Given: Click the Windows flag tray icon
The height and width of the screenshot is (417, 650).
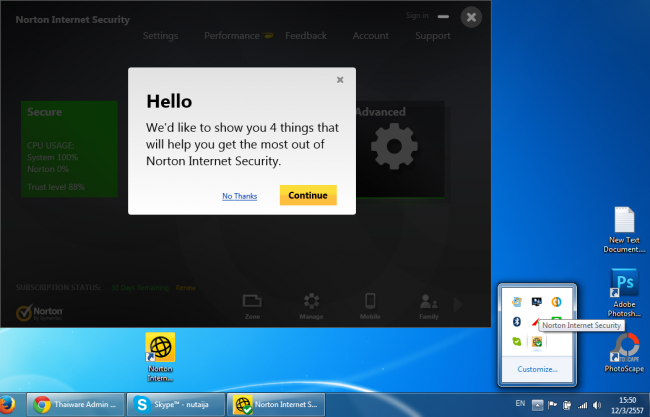Looking at the screenshot, I should pos(517,302).
